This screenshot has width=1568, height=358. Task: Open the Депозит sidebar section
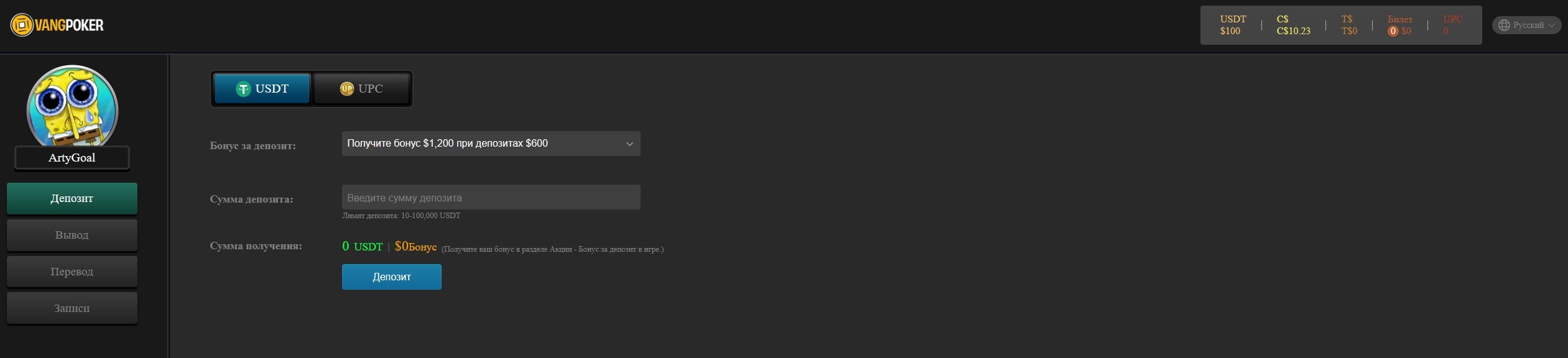[x=72, y=199]
